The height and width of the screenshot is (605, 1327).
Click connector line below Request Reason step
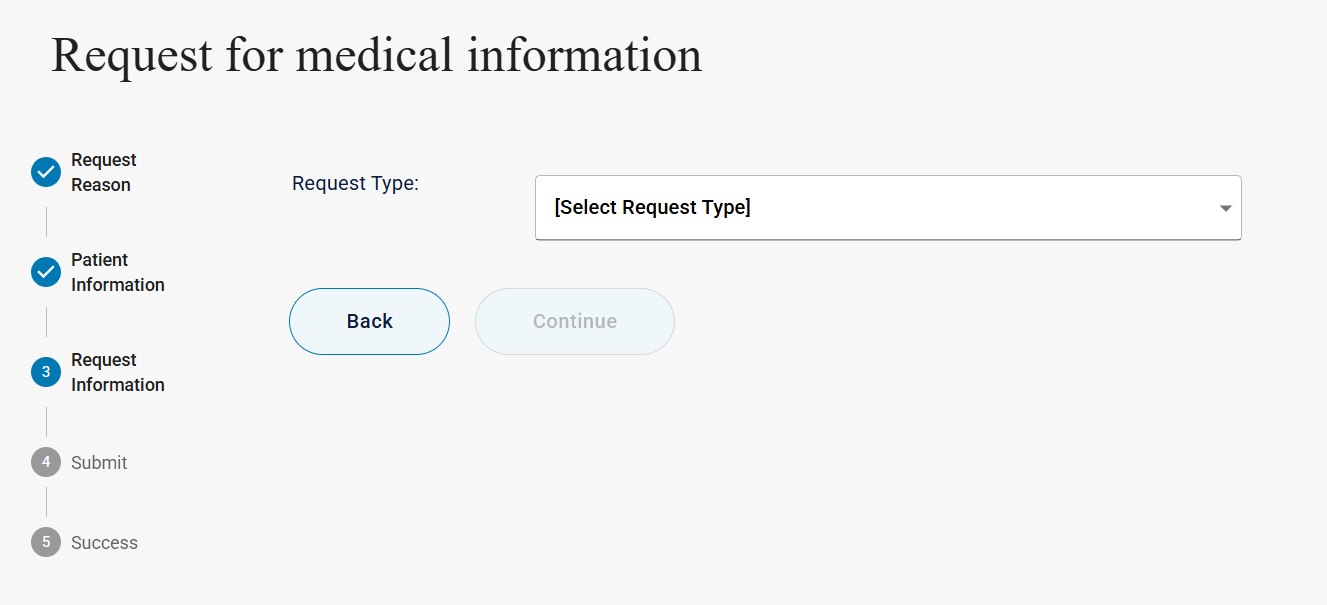tap(46, 222)
